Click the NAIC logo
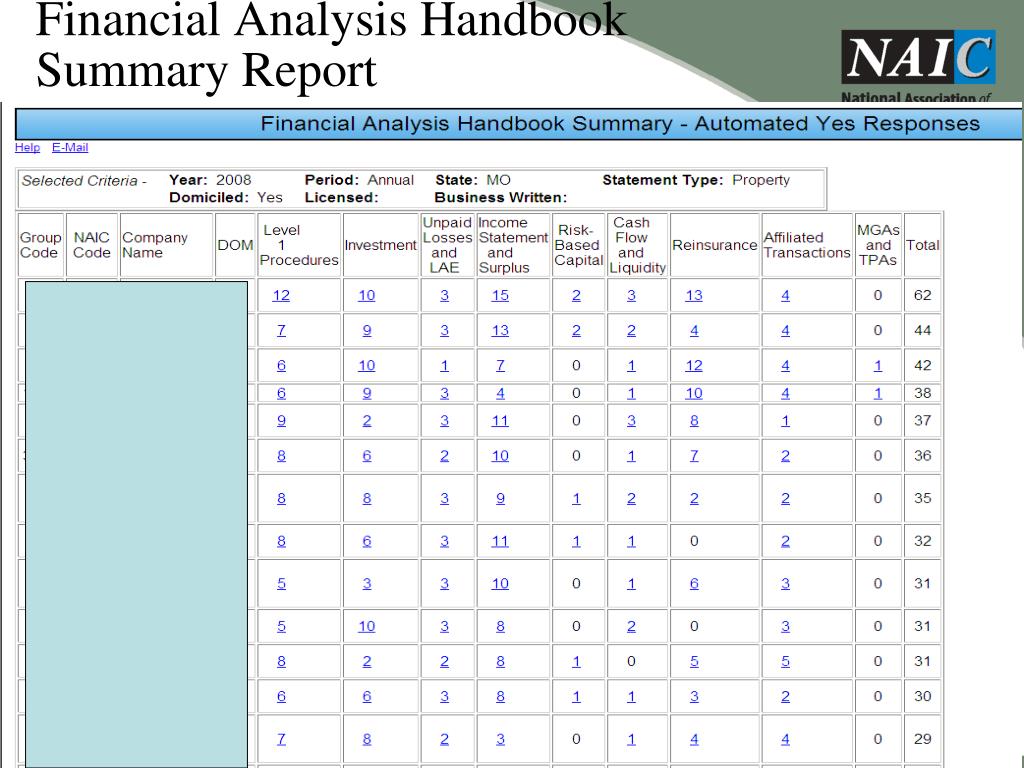The image size is (1024, 768). [918, 57]
